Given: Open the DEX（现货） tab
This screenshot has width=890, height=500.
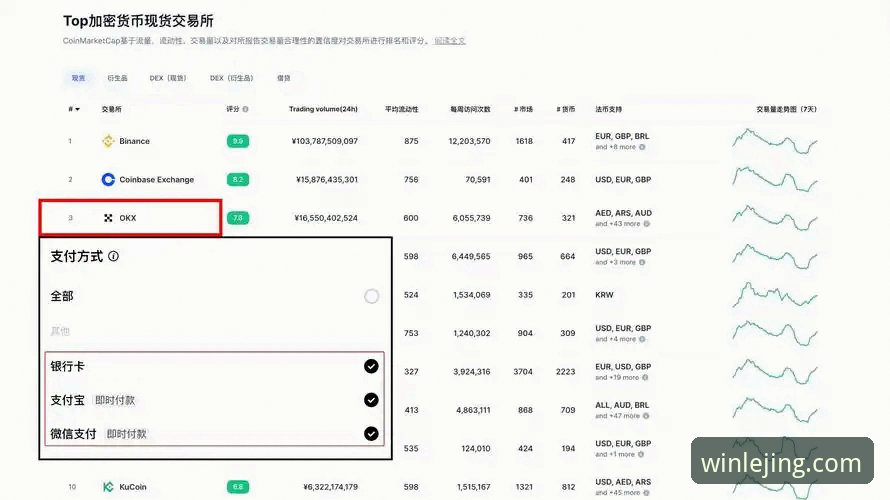Looking at the screenshot, I should (168, 78).
